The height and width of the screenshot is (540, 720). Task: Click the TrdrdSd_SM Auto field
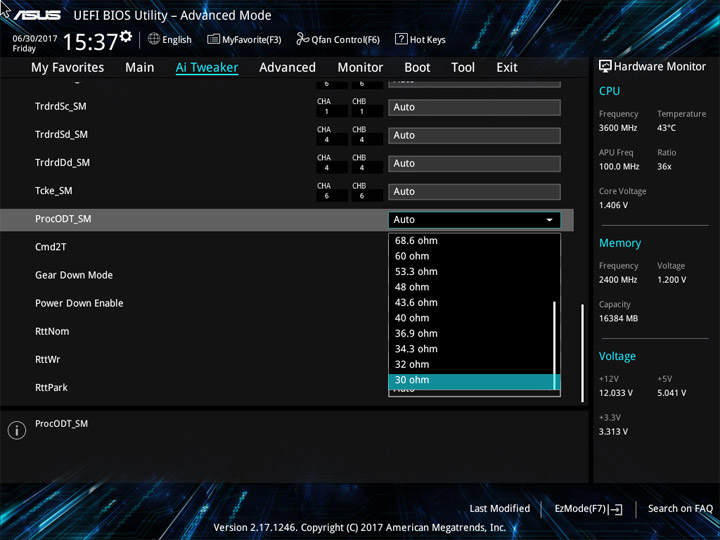pos(474,135)
